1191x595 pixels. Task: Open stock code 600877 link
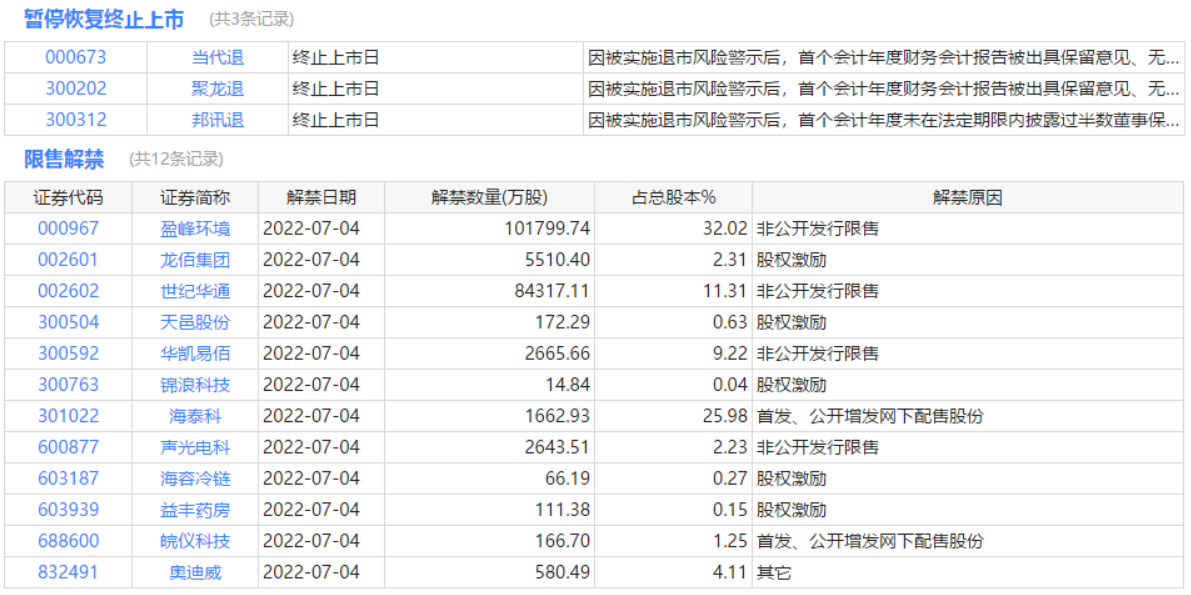point(68,448)
